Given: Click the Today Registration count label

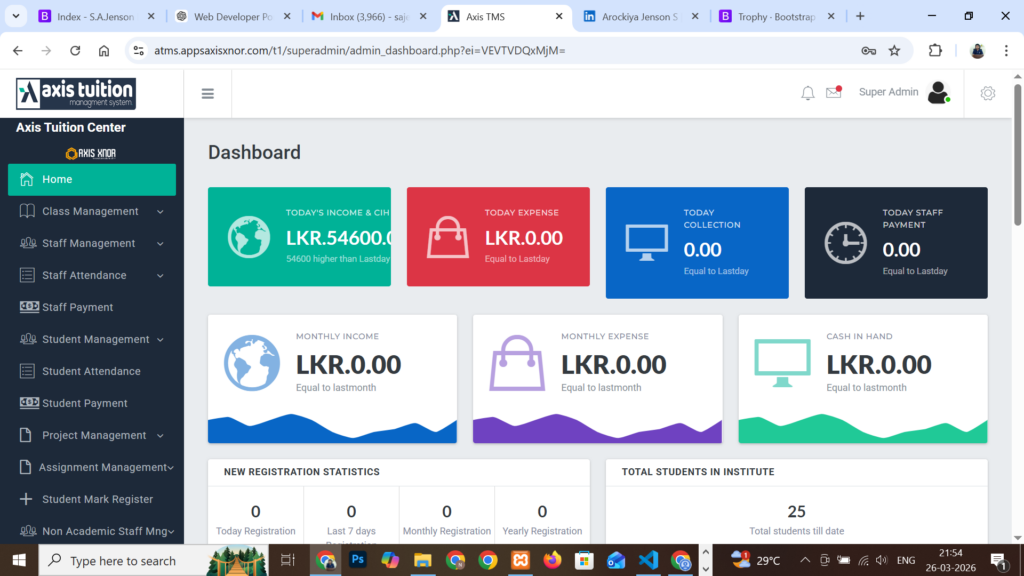Looking at the screenshot, I should 255,531.
